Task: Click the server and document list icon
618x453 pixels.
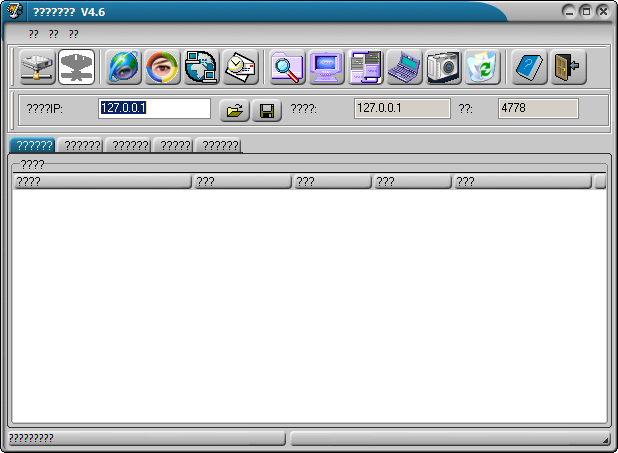Action: (365, 67)
